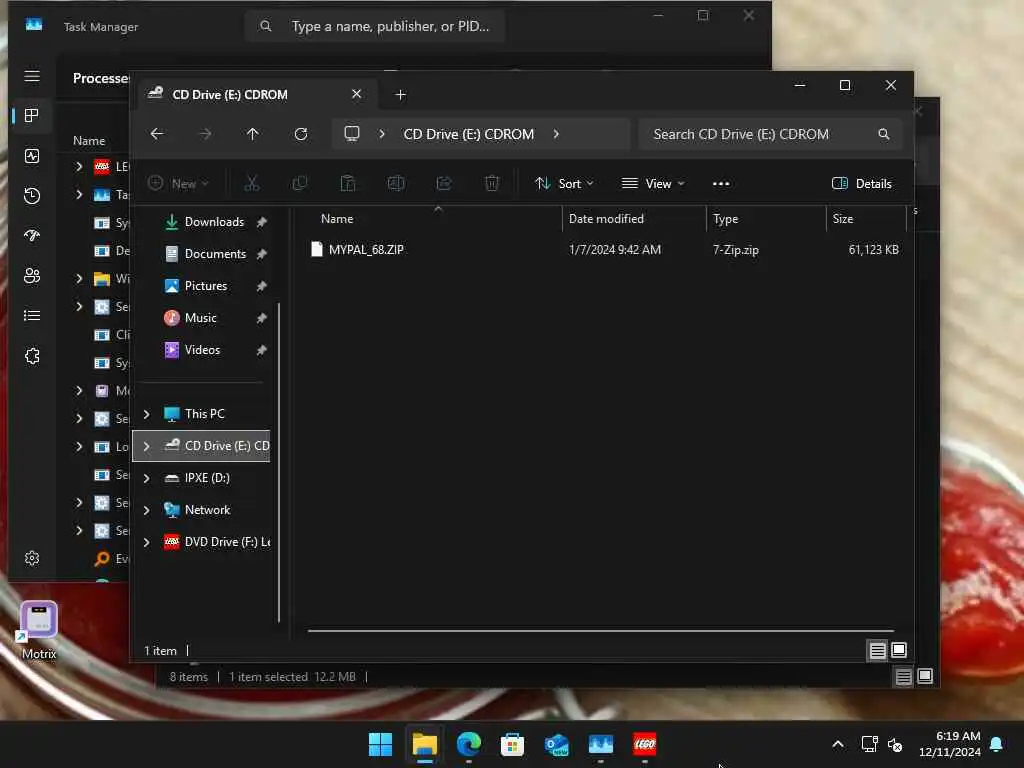Toggle the Details pane button
The height and width of the screenshot is (768, 1024).
861,184
